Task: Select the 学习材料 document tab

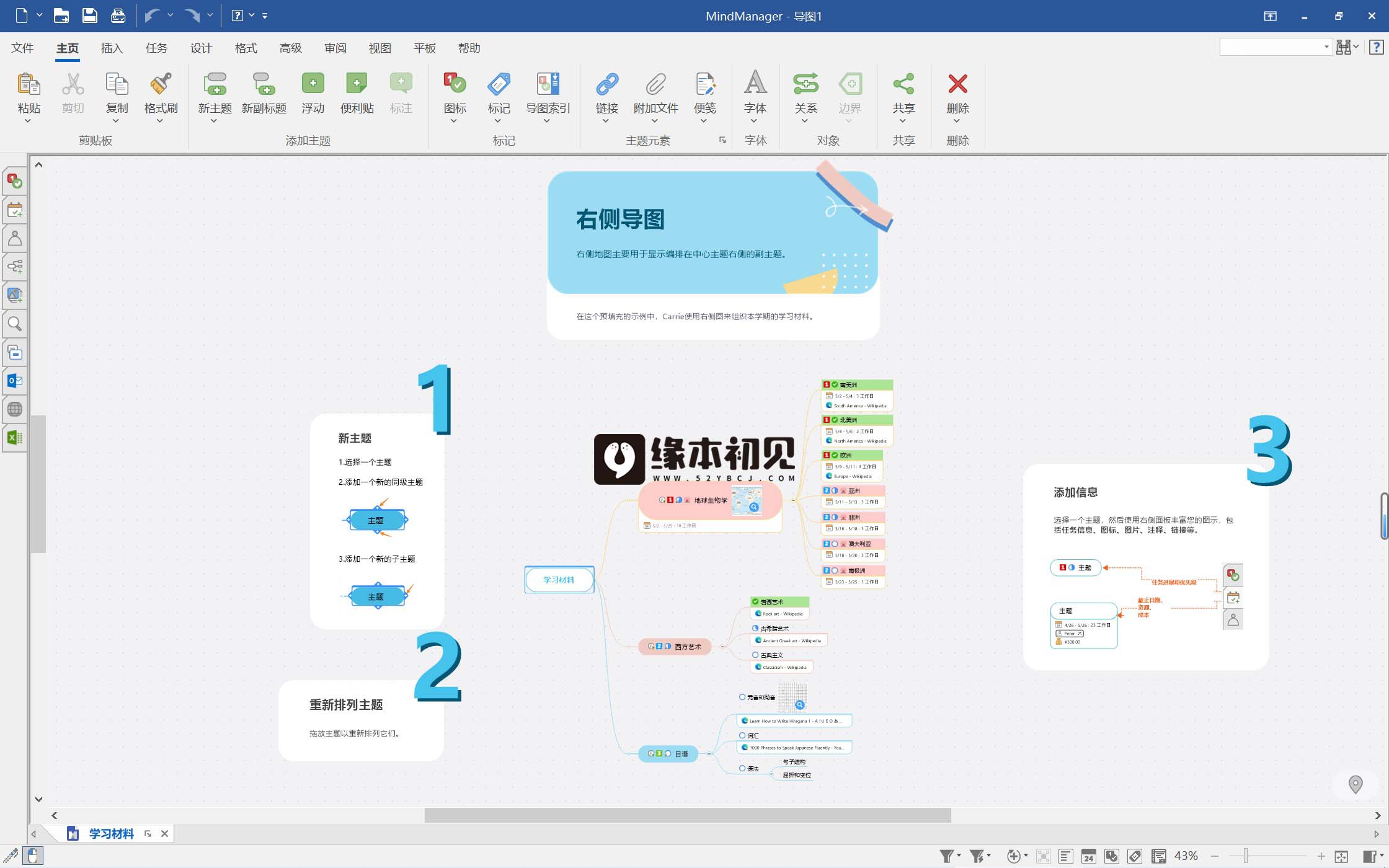Action: point(111,834)
